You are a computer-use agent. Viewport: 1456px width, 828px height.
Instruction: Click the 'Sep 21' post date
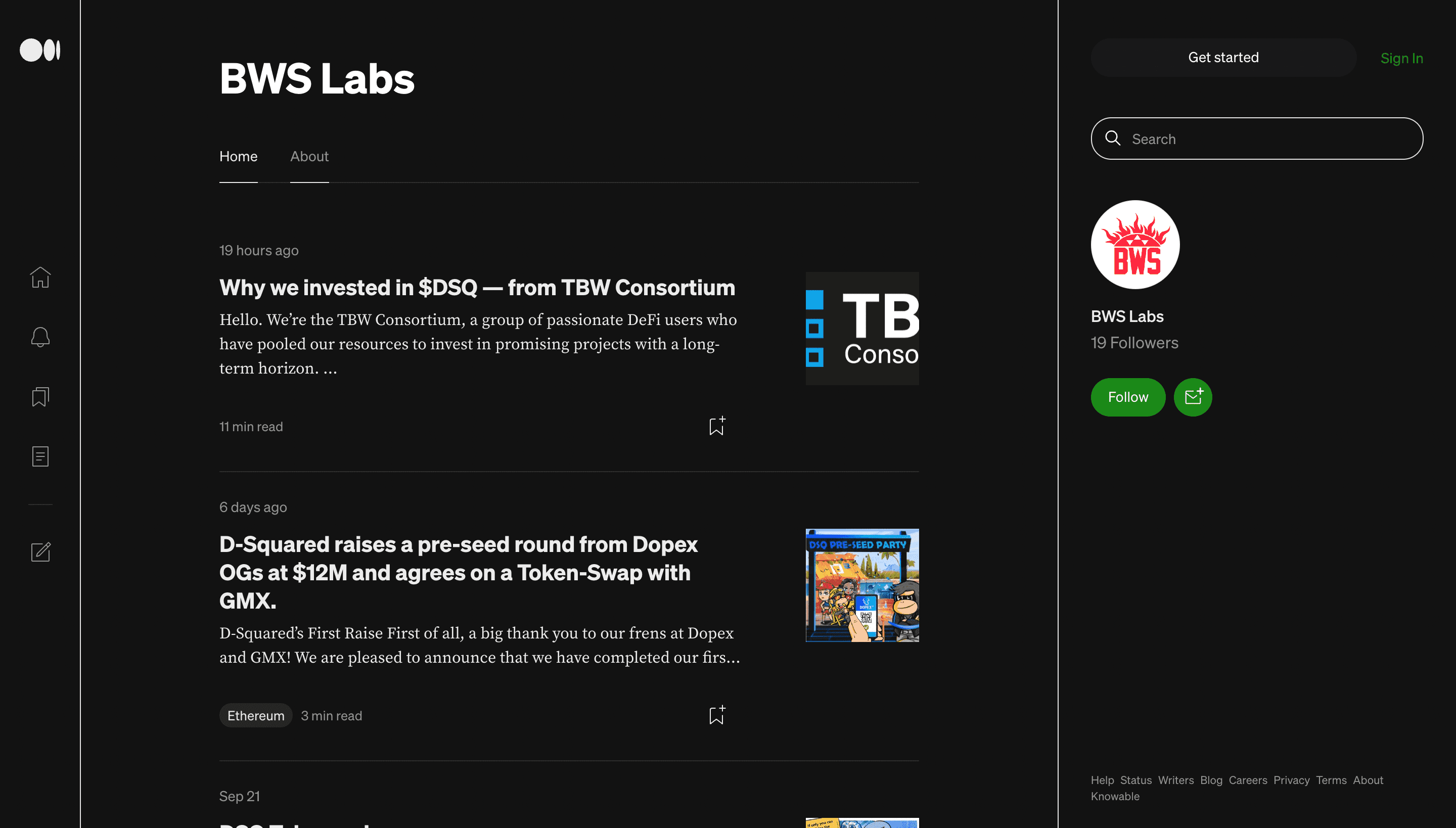click(240, 796)
